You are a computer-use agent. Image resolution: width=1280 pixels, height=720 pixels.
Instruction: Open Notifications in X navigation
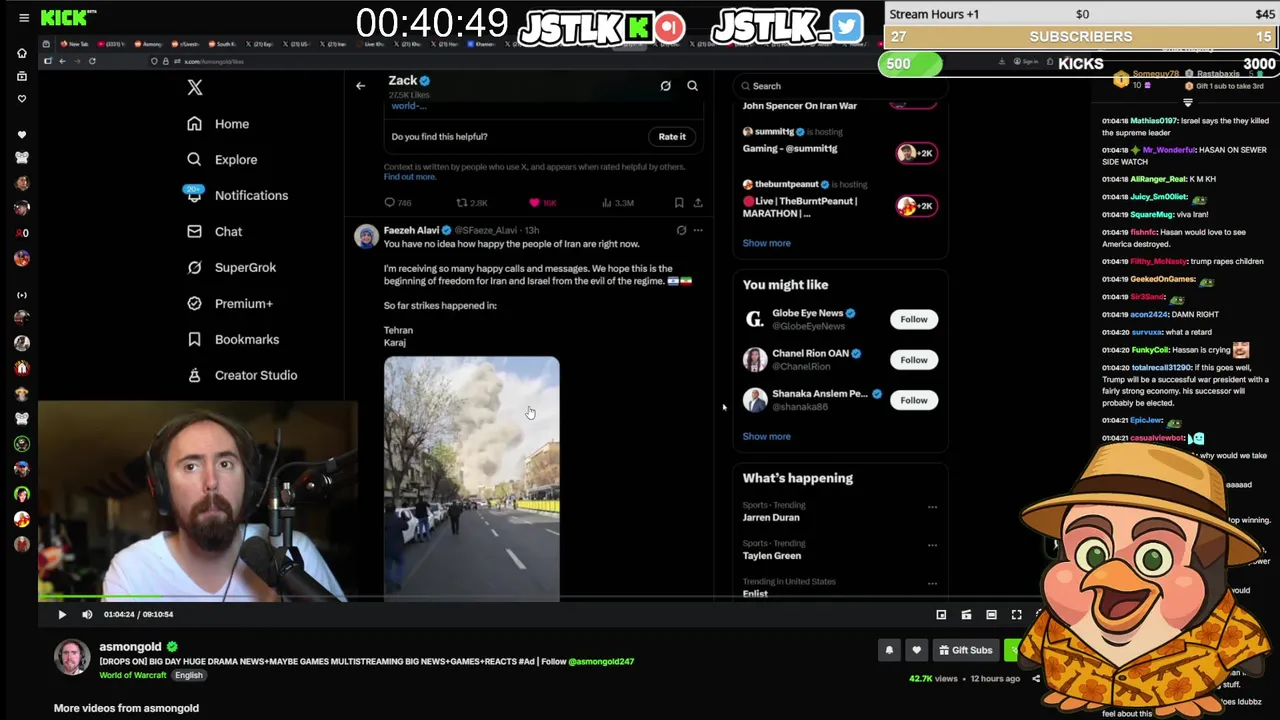237,196
